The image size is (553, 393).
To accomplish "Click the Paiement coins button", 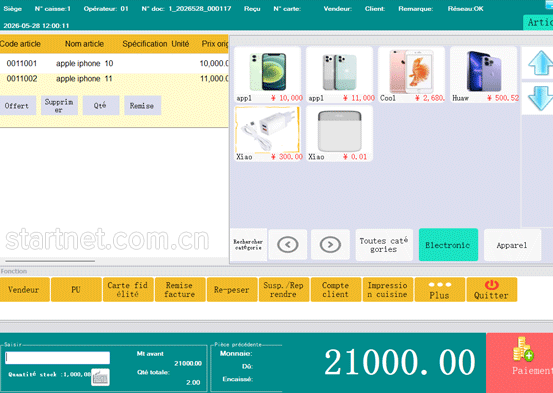I will (519, 363).
